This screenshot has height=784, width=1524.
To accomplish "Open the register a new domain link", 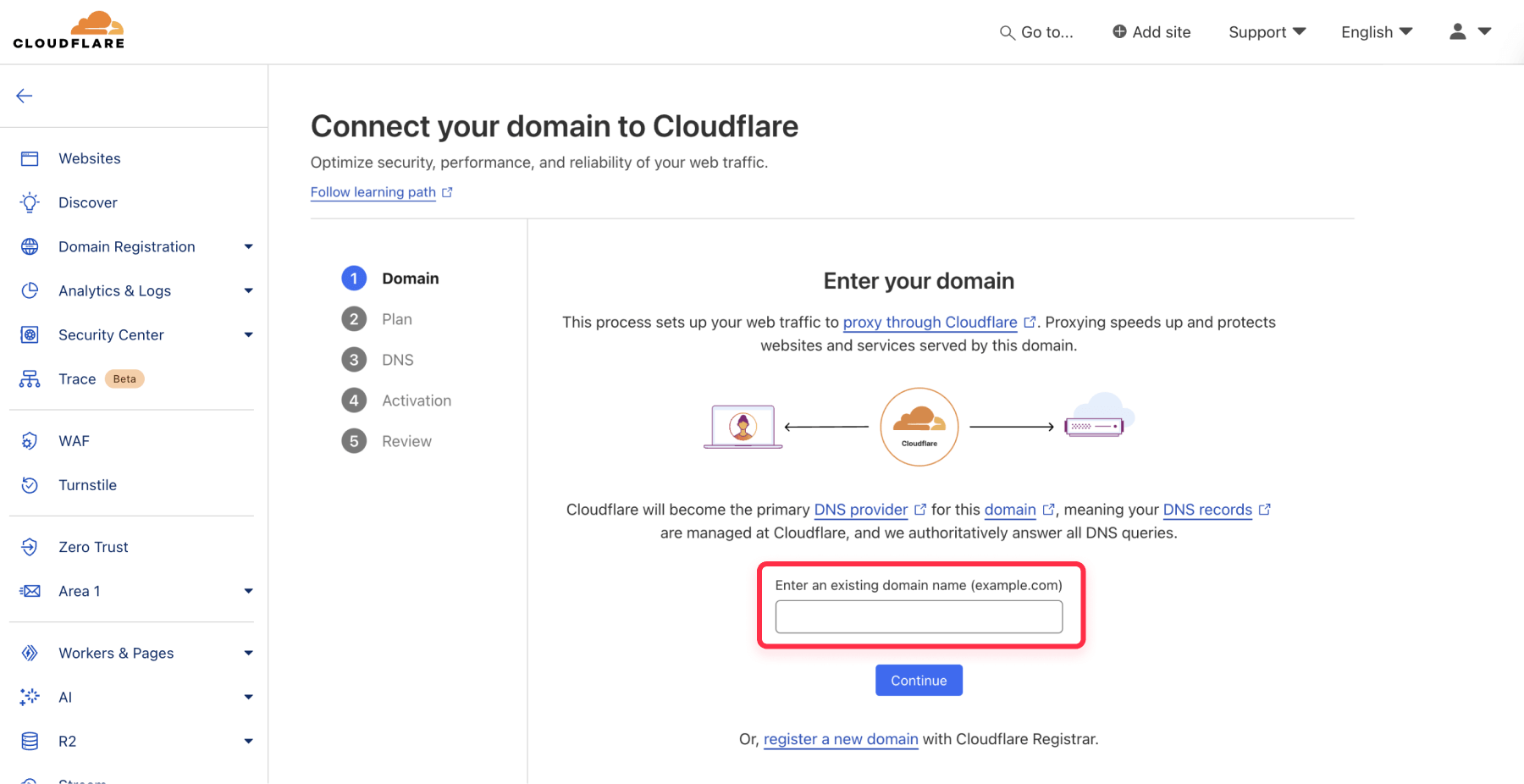I will (x=841, y=739).
